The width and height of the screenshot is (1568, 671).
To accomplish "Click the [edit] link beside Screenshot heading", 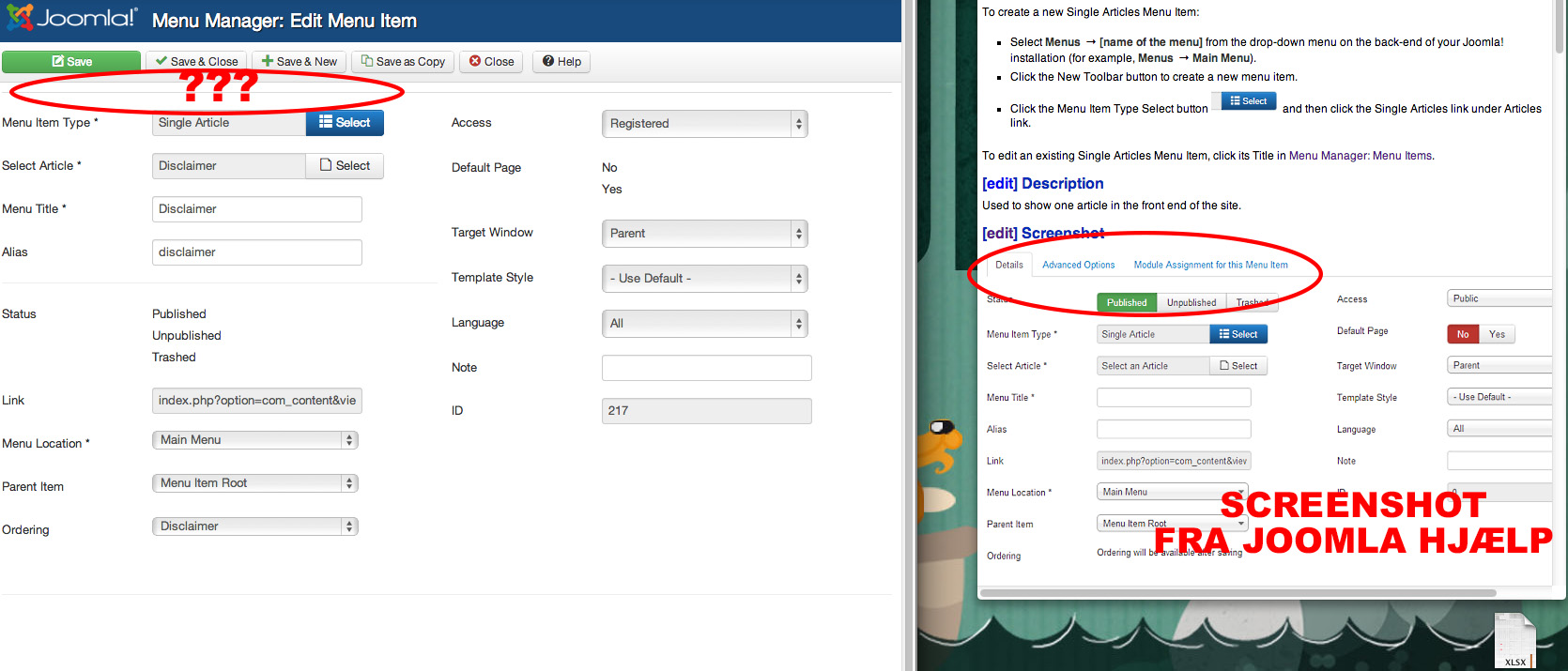I will click(1000, 234).
